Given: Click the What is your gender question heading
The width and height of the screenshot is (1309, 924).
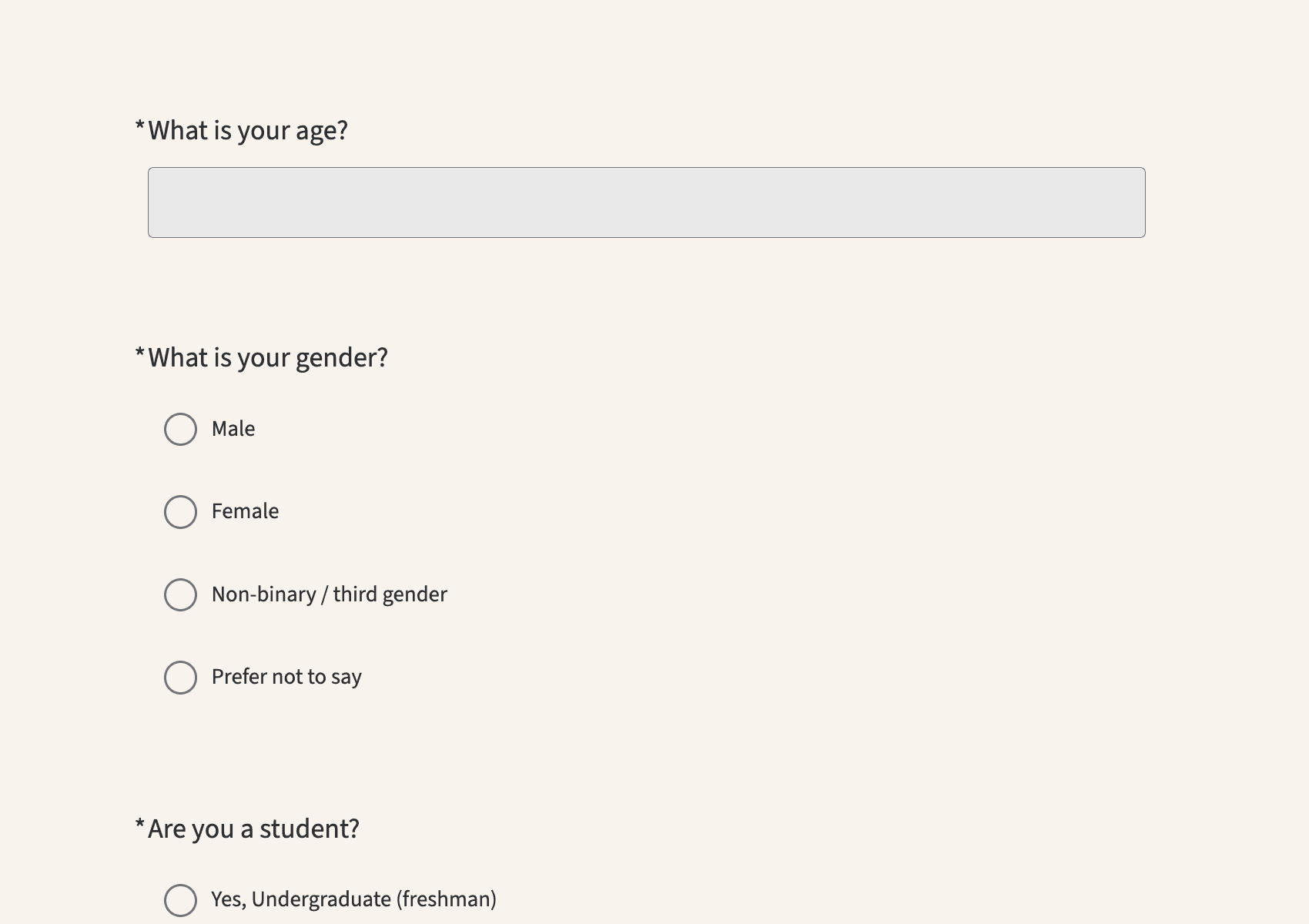Looking at the screenshot, I should coord(267,357).
